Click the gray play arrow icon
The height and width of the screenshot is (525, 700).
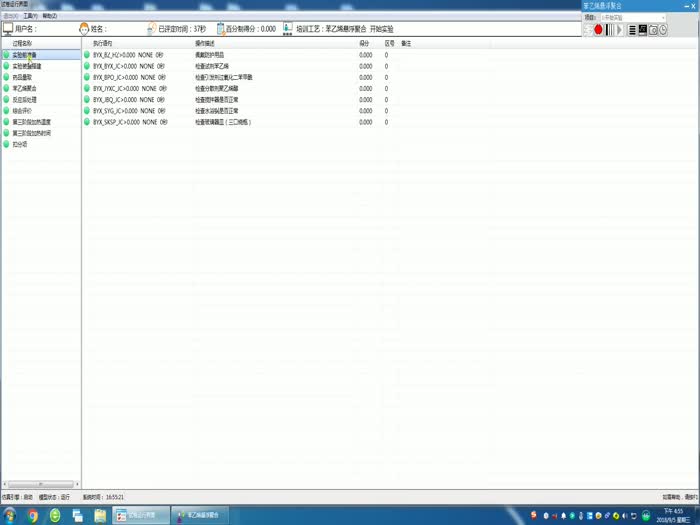click(620, 30)
